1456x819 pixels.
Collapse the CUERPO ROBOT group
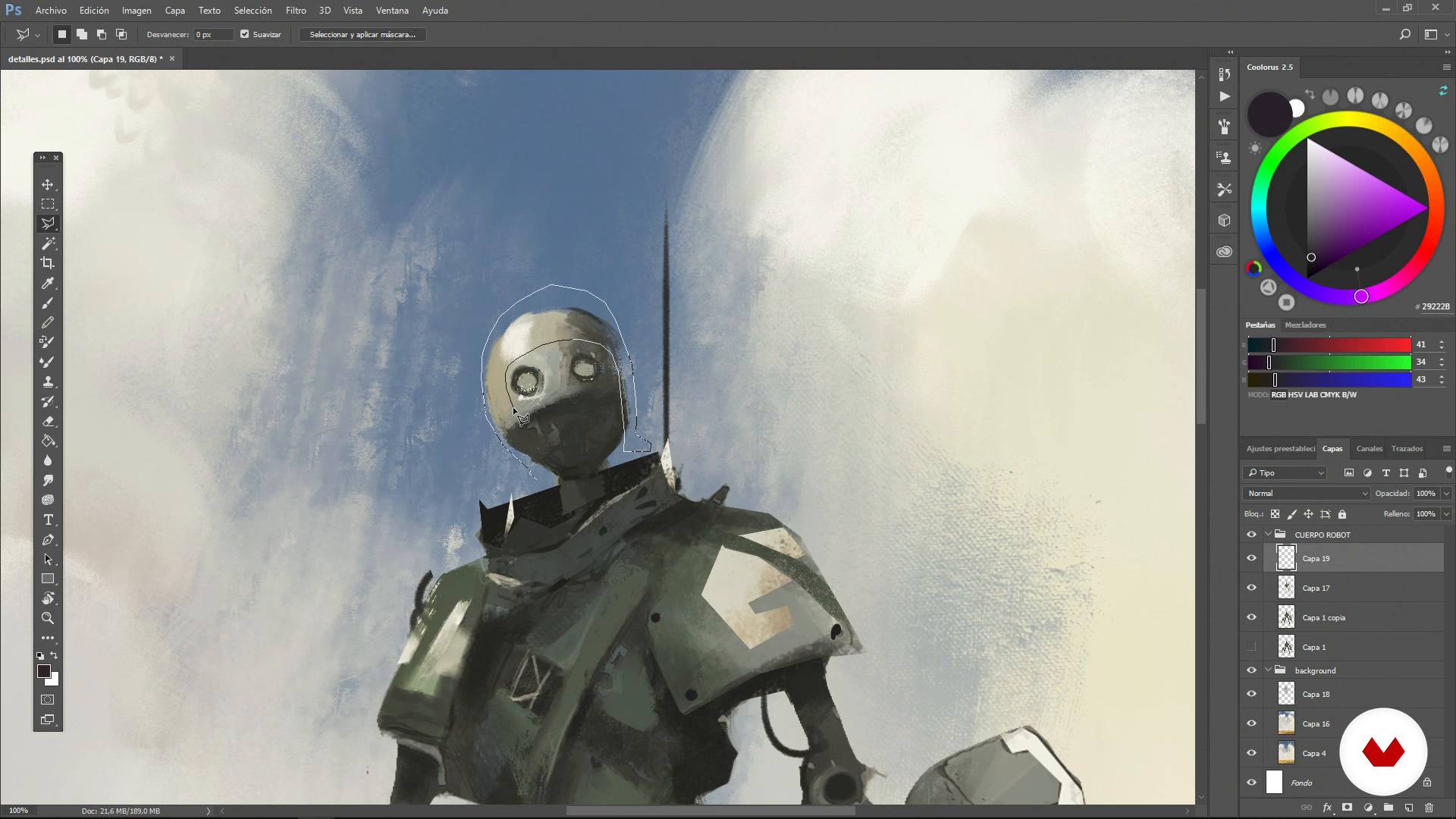click(x=1268, y=535)
